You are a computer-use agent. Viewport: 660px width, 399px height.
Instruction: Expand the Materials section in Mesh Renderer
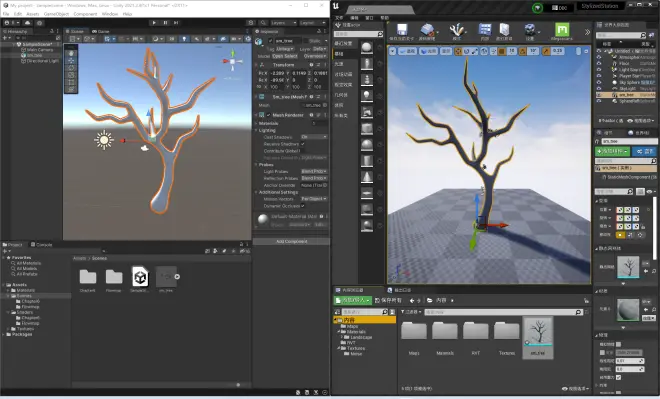[256, 123]
